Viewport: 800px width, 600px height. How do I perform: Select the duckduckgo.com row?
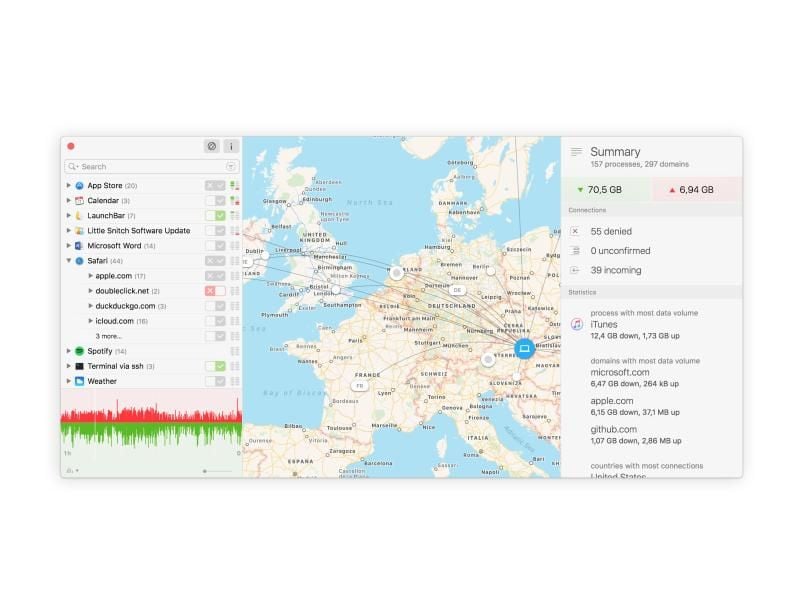(151, 306)
